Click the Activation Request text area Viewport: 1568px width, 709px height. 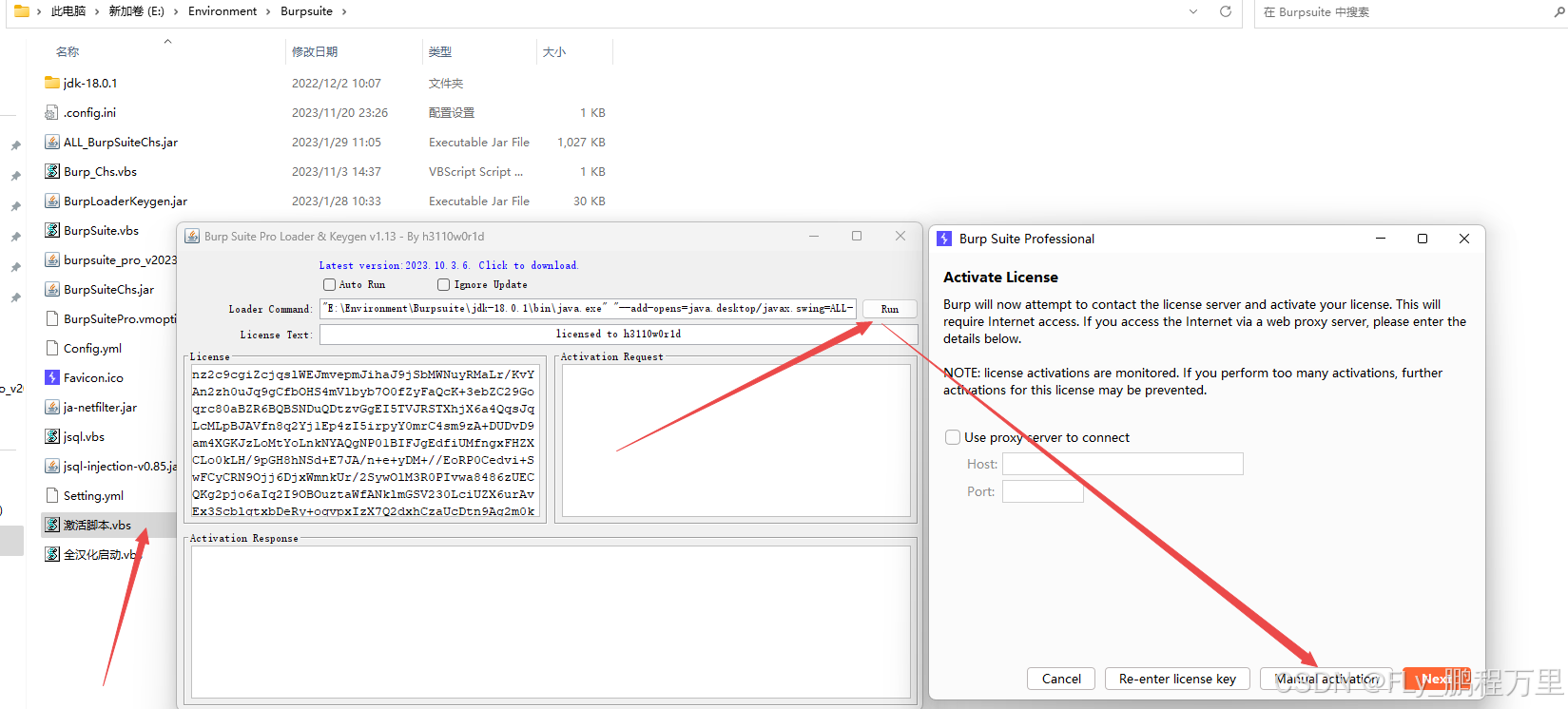coord(736,440)
